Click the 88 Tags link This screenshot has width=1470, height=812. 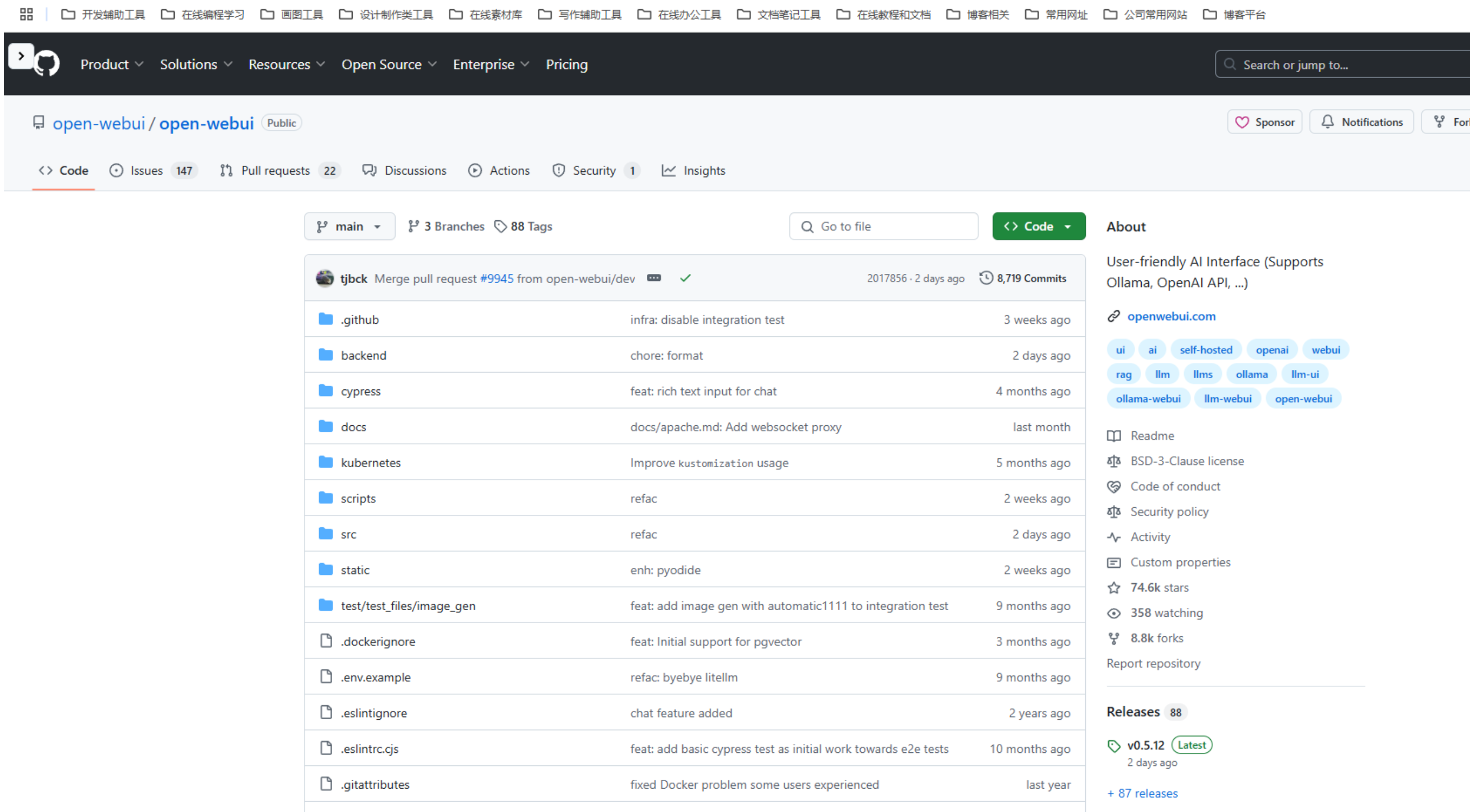[523, 226]
